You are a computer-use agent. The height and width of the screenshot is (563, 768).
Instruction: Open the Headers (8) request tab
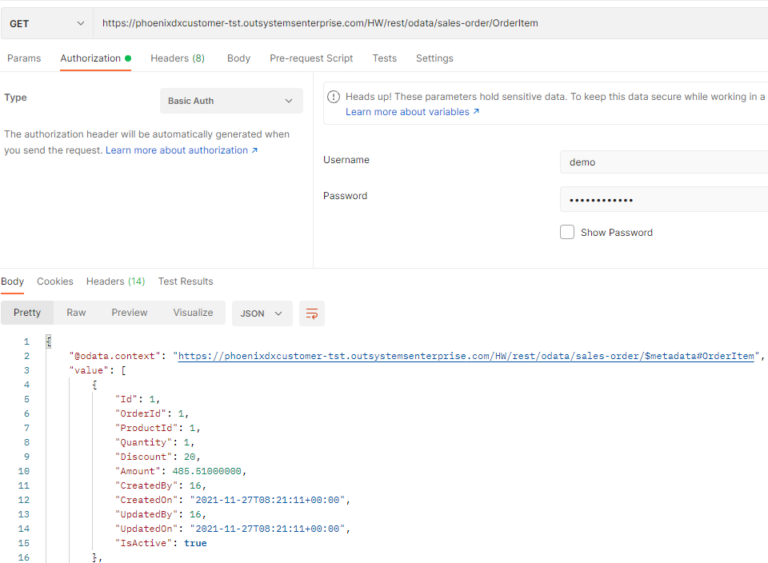[177, 58]
